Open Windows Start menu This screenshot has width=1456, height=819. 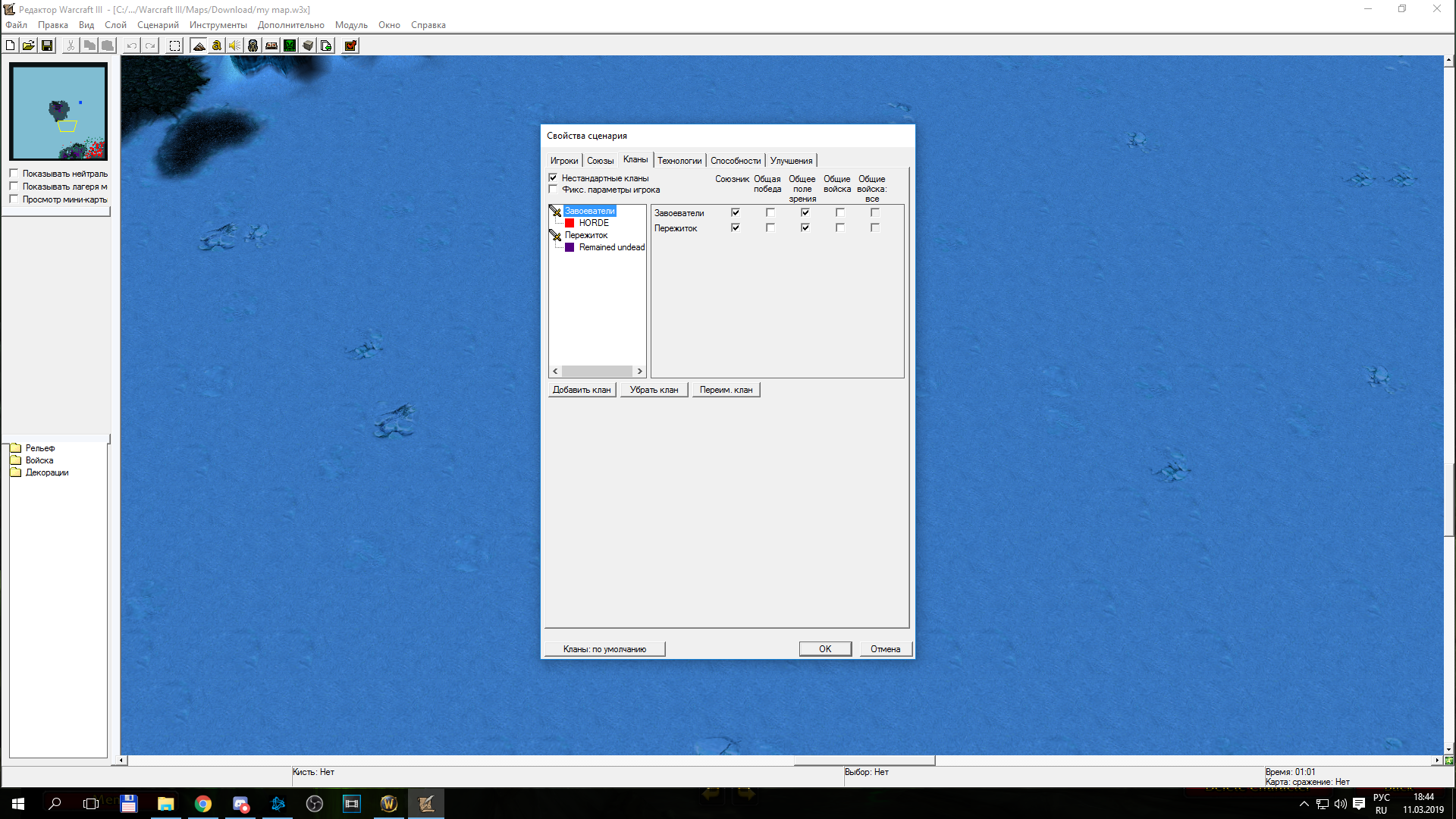[18, 804]
